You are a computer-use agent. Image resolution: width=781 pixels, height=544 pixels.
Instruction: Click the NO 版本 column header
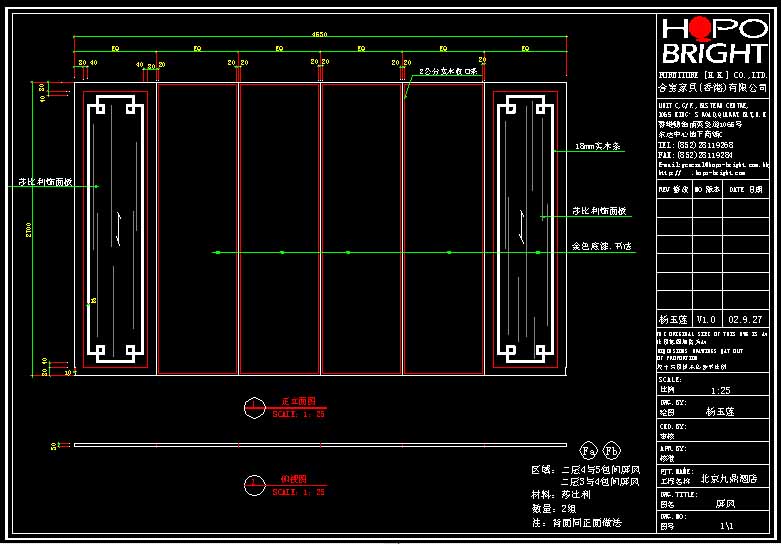point(707,190)
